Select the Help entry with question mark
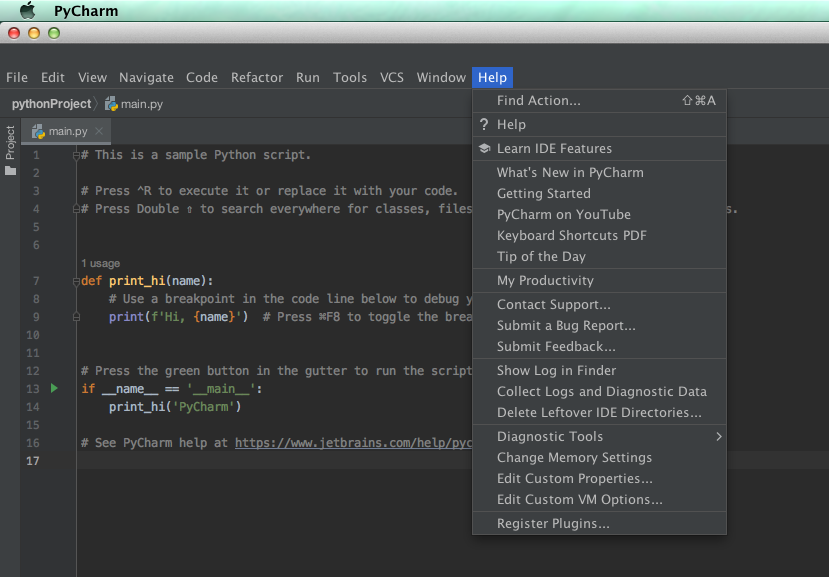This screenshot has height=577, width=829. pos(599,124)
